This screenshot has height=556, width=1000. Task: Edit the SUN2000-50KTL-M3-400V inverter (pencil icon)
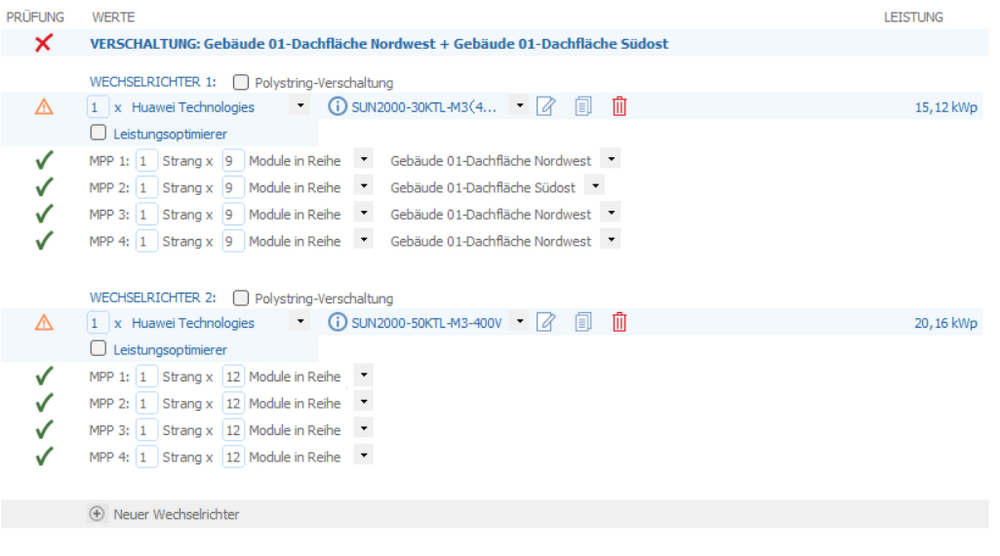[x=546, y=322]
